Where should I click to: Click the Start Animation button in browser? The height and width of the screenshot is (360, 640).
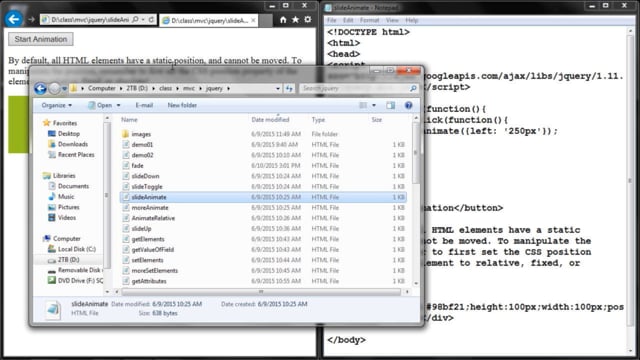41,39
